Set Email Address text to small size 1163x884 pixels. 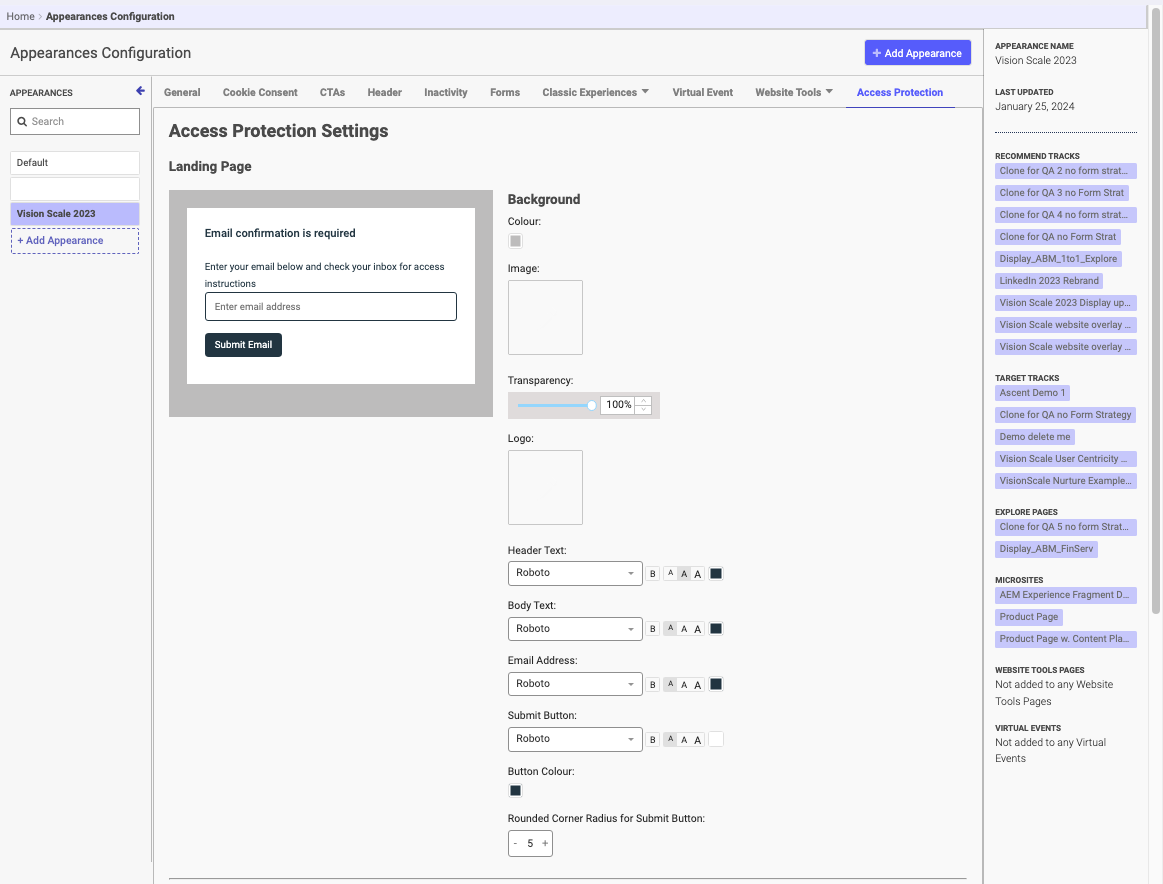point(671,685)
